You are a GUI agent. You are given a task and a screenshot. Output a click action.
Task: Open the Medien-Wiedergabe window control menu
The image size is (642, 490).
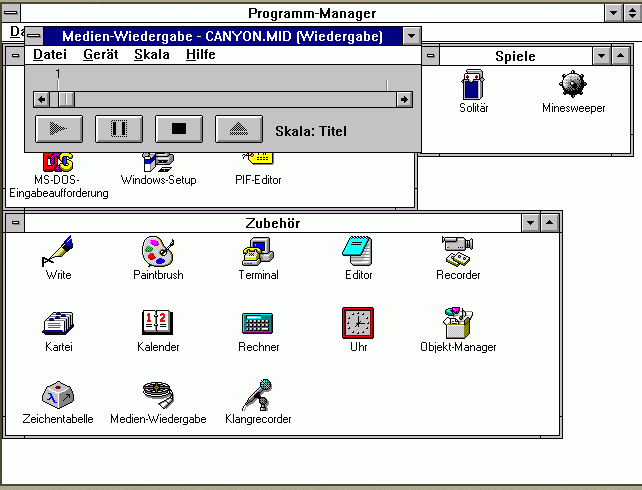[x=34, y=36]
